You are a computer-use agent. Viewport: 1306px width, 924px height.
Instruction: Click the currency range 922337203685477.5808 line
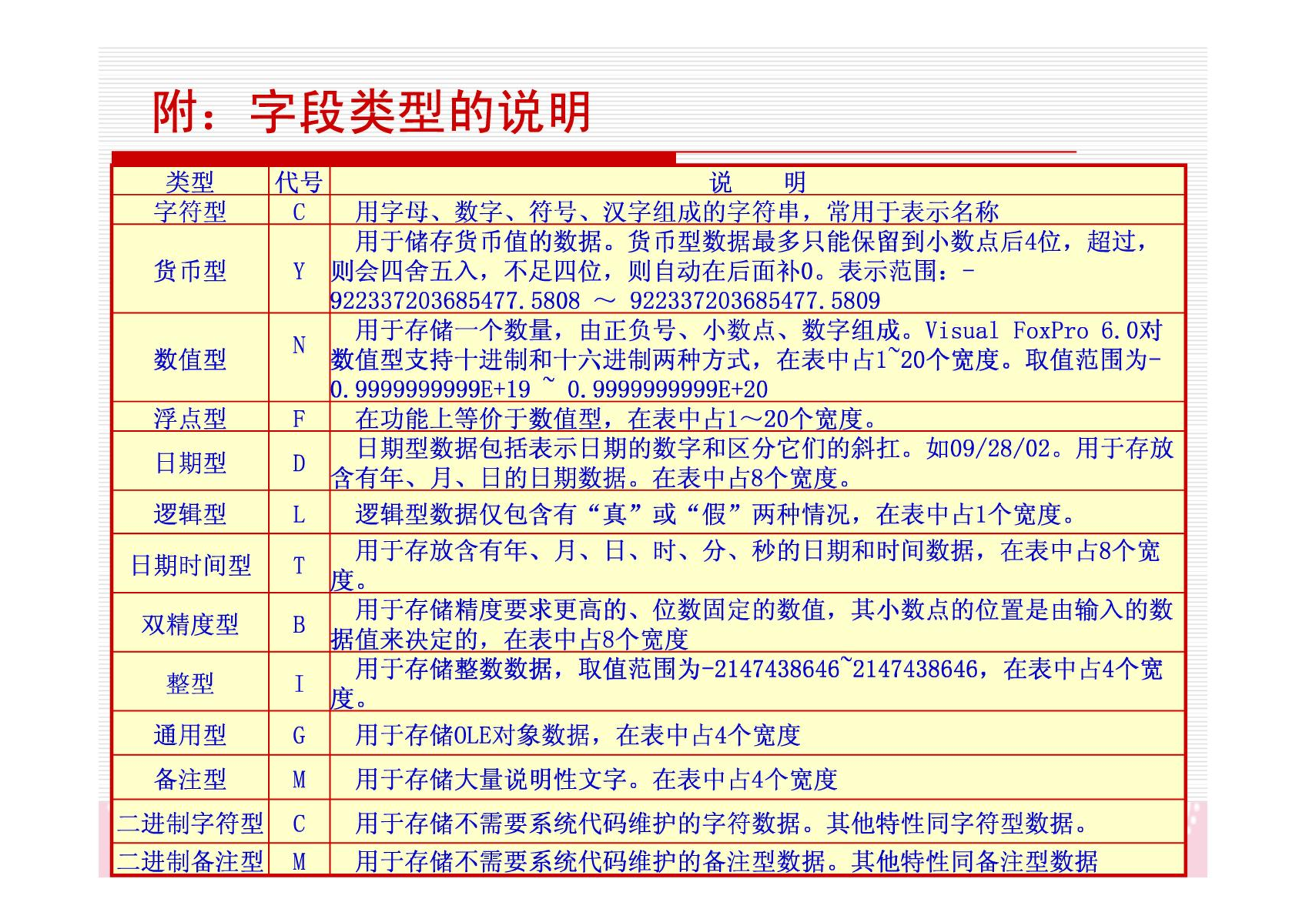605,300
